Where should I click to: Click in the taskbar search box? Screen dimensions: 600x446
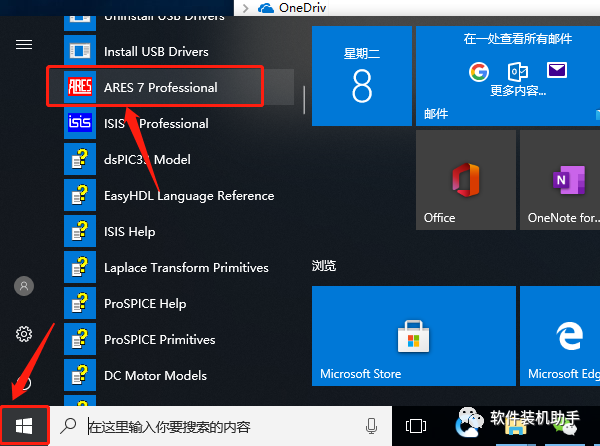click(x=221, y=426)
